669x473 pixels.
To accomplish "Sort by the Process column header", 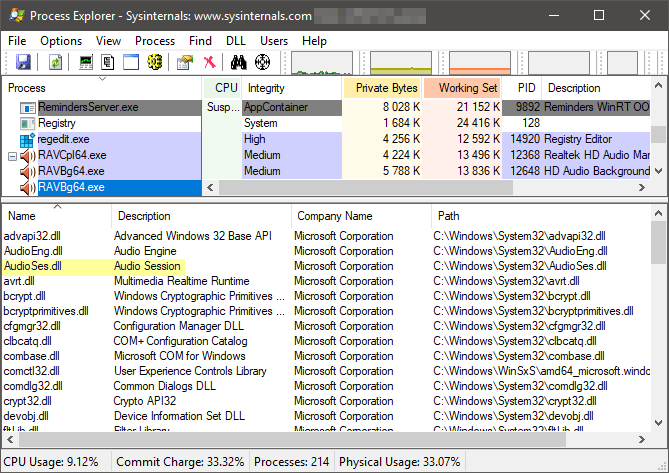I will click(102, 88).
